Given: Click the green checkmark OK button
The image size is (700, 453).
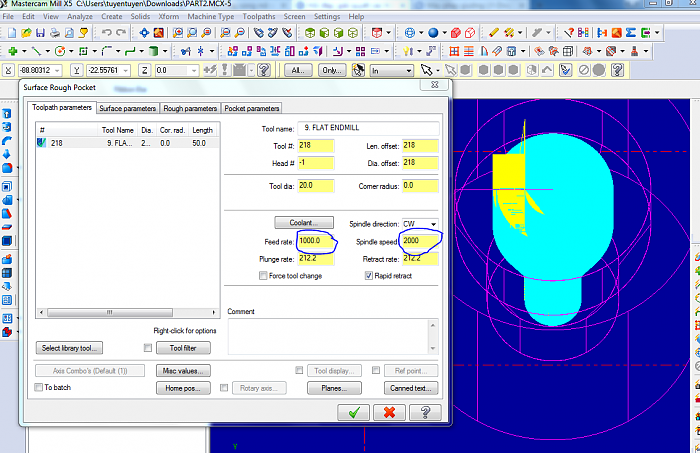Looking at the screenshot, I should tap(353, 412).
